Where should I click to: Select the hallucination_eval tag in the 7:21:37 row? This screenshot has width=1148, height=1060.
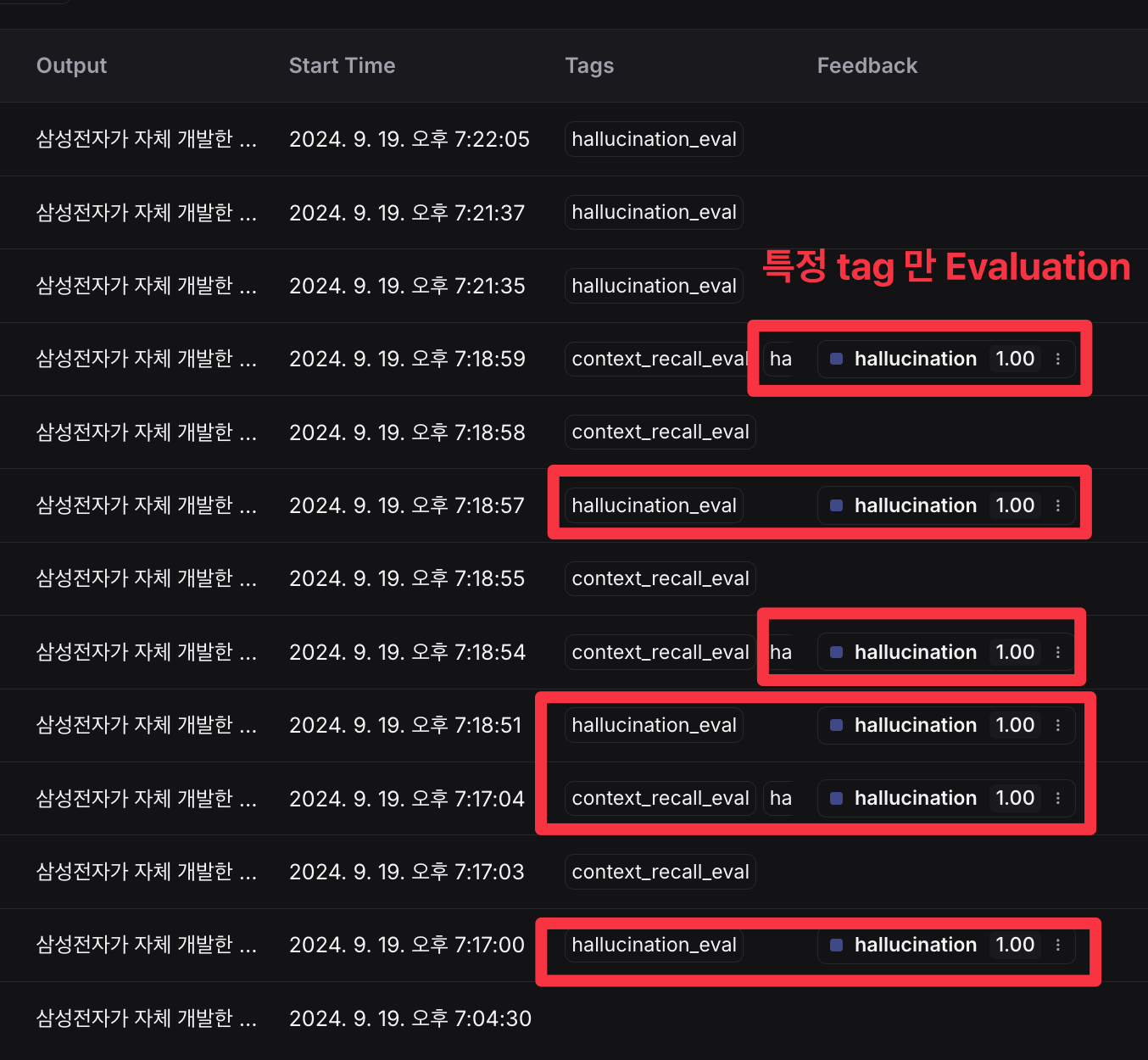pos(654,212)
